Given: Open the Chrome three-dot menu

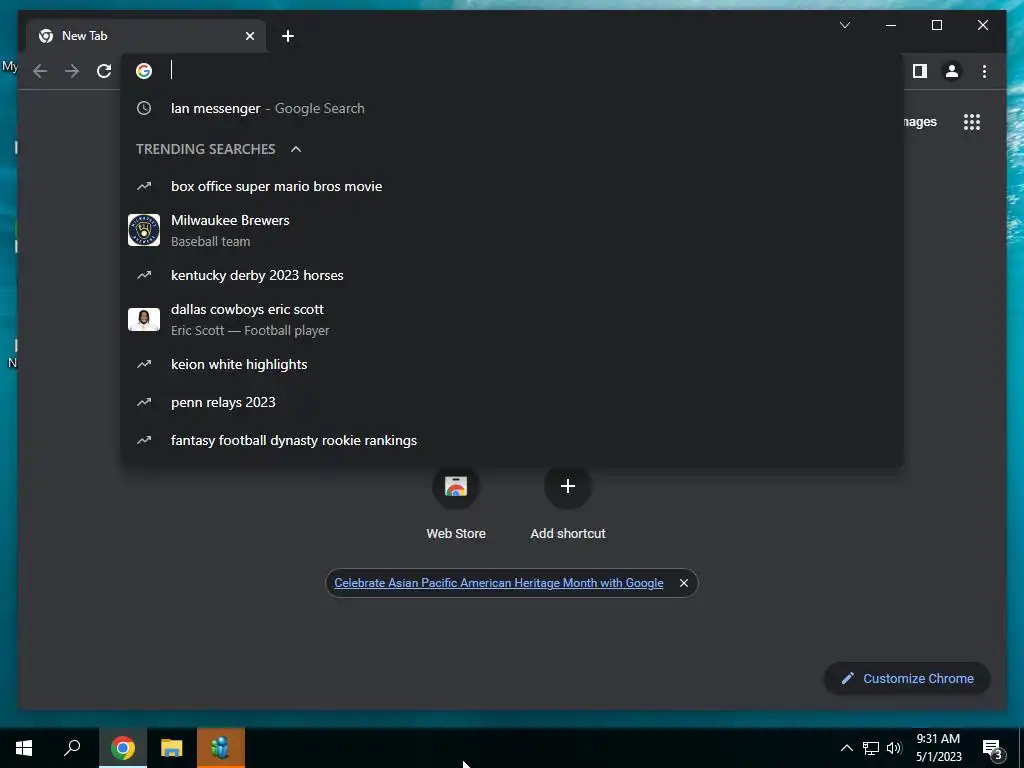Looking at the screenshot, I should [x=984, y=71].
